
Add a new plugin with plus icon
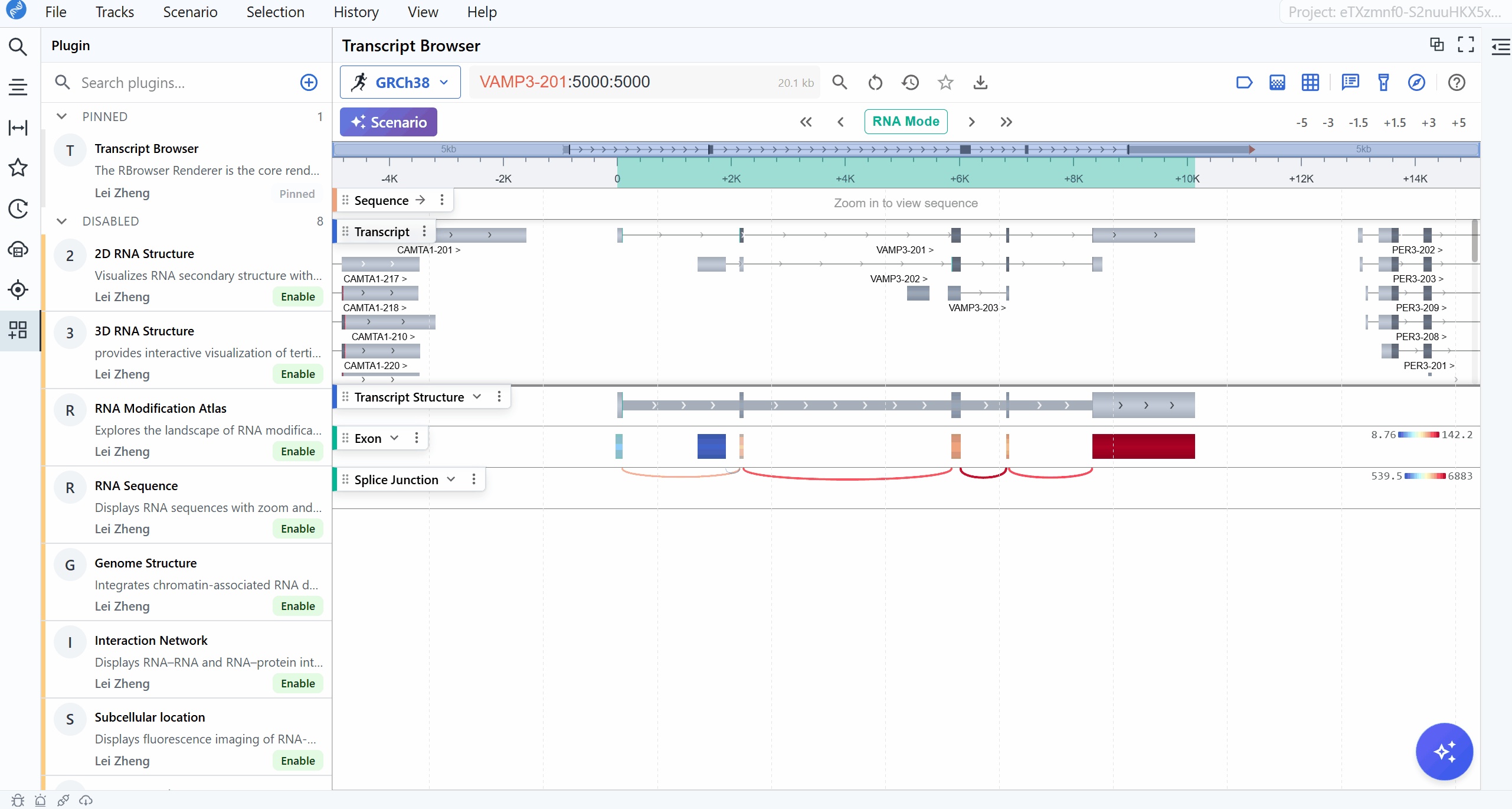[x=309, y=82]
